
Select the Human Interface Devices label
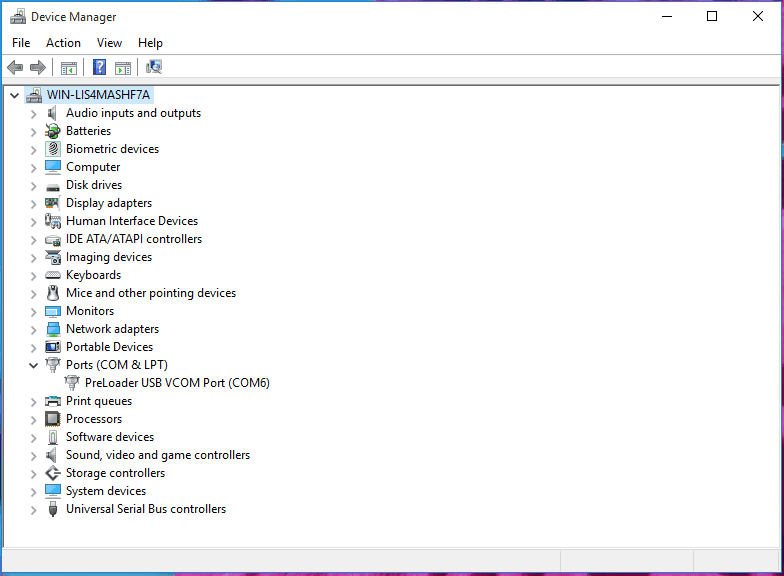click(132, 221)
